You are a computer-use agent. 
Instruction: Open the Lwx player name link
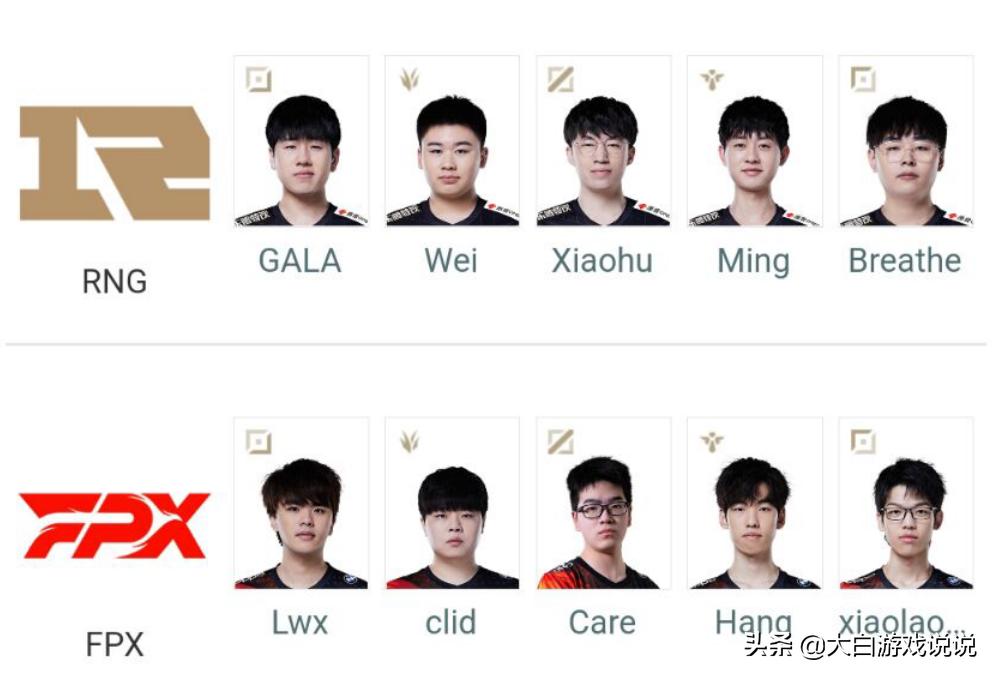pos(300,622)
